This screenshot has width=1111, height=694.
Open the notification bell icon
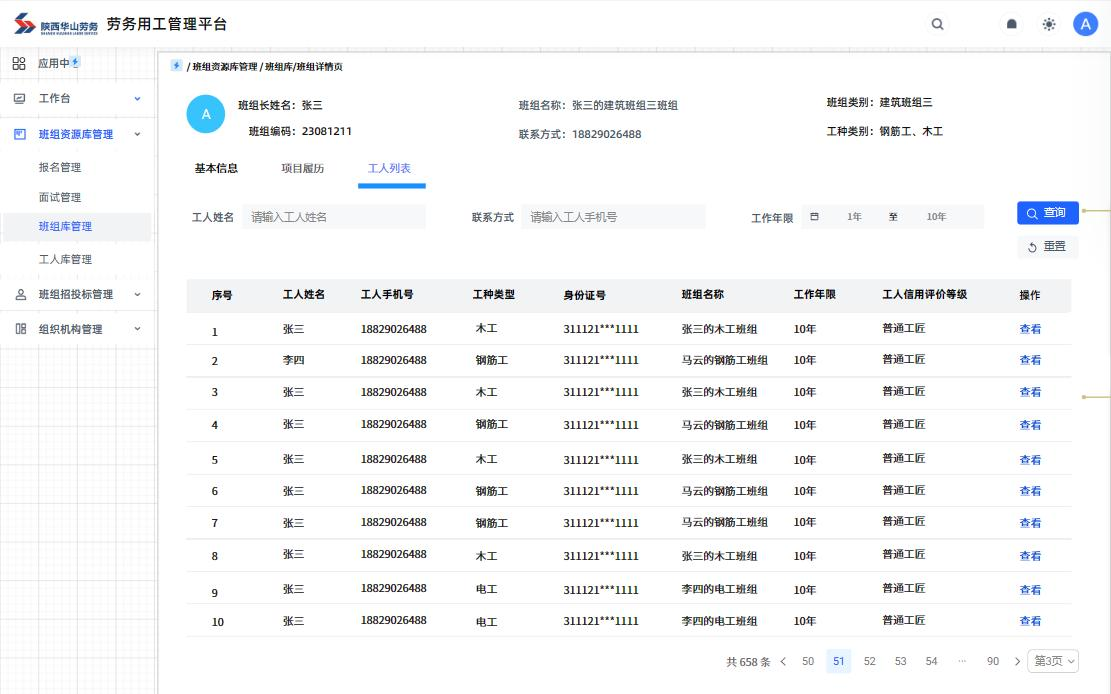pyautogui.click(x=1011, y=24)
